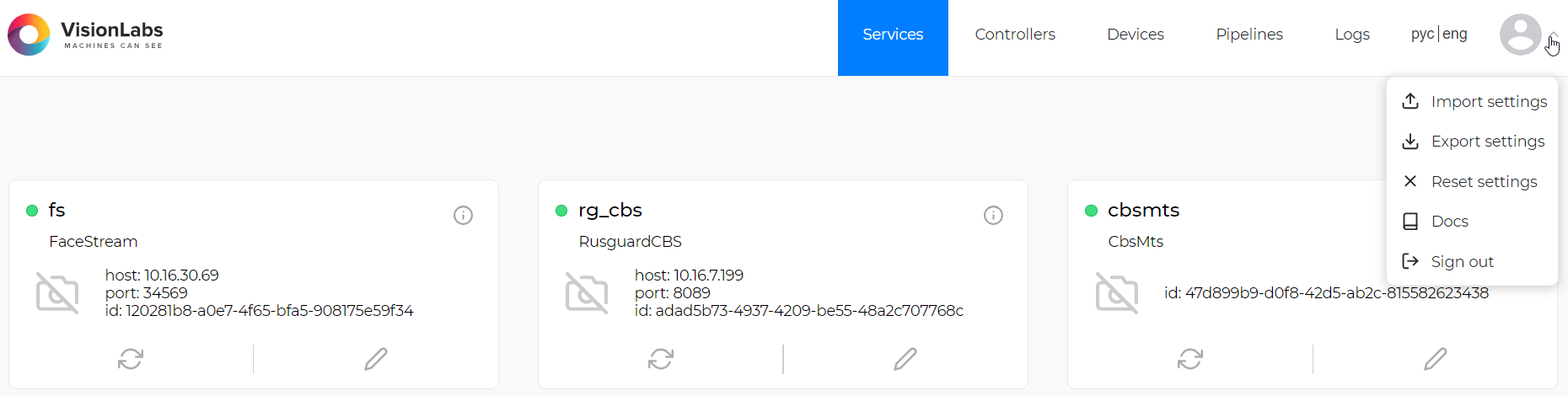Show info for the rg_cbs service
The height and width of the screenshot is (396, 1568).
click(x=993, y=215)
